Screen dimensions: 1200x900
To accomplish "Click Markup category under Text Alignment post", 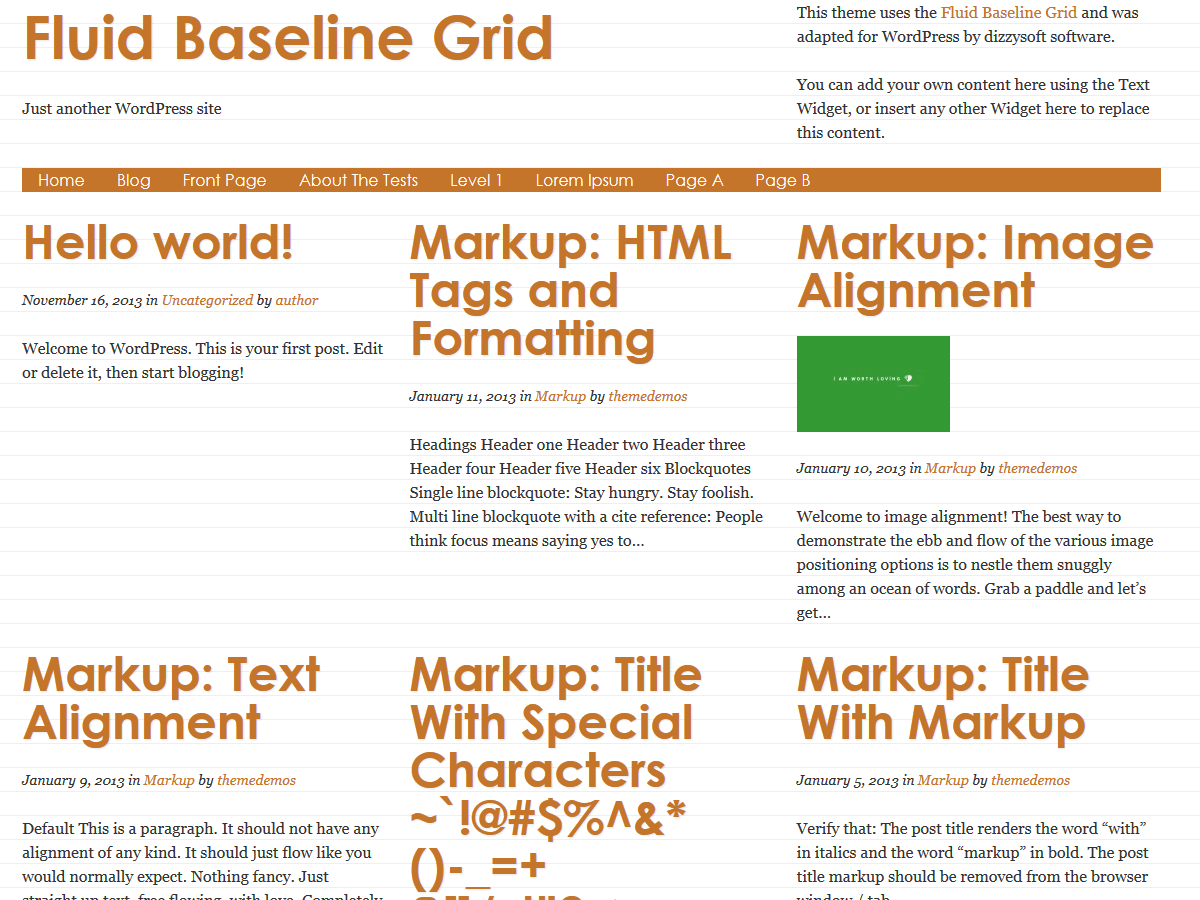I will coord(169,780).
